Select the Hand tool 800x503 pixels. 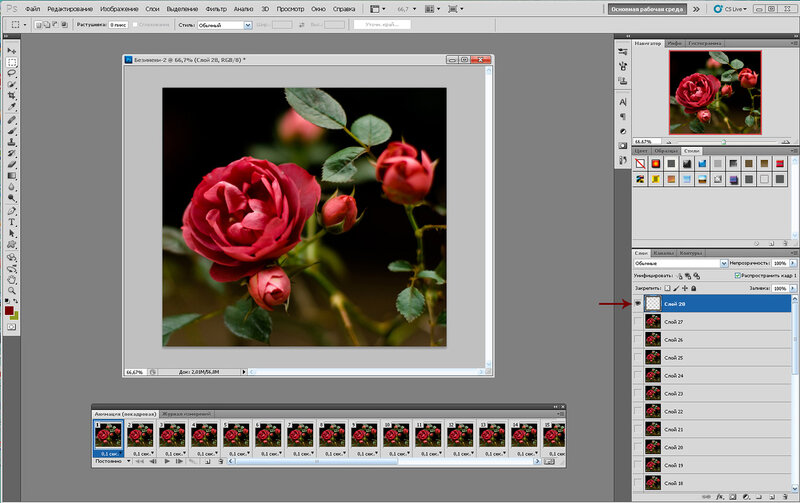(x=11, y=280)
